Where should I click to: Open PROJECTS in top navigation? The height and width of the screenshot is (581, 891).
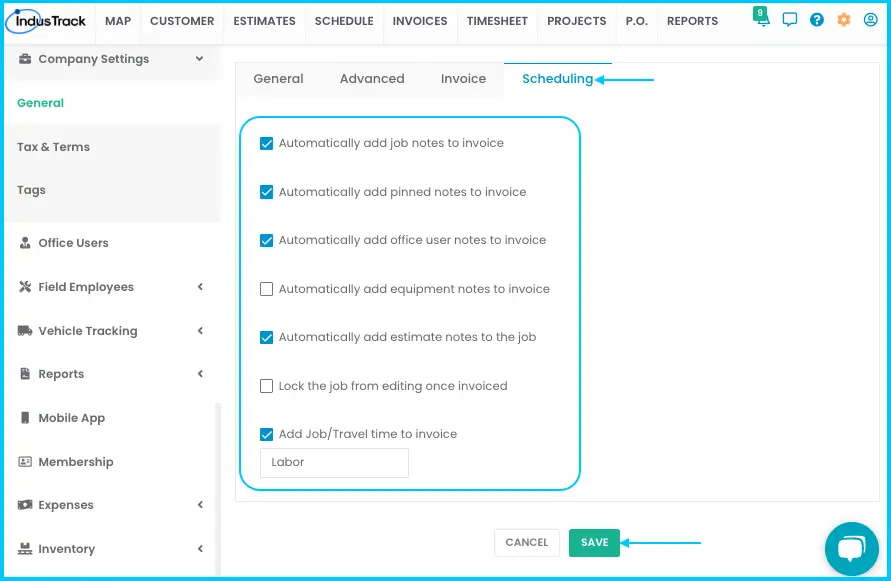pyautogui.click(x=577, y=21)
